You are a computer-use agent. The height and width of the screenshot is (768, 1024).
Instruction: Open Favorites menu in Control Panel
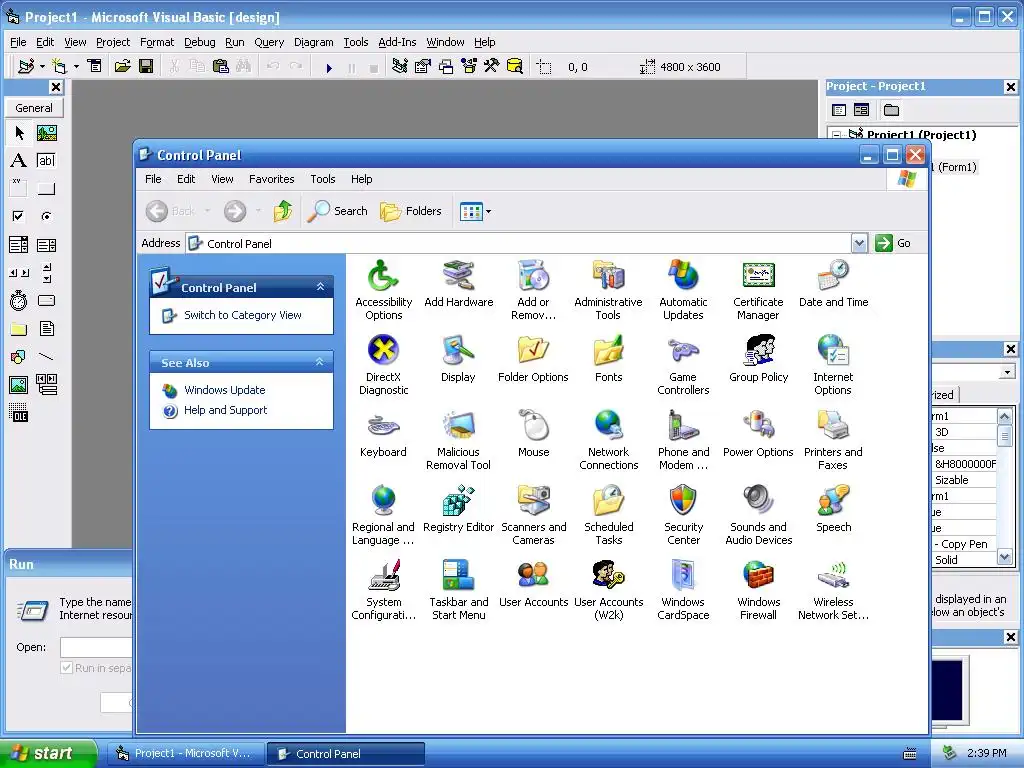[272, 179]
